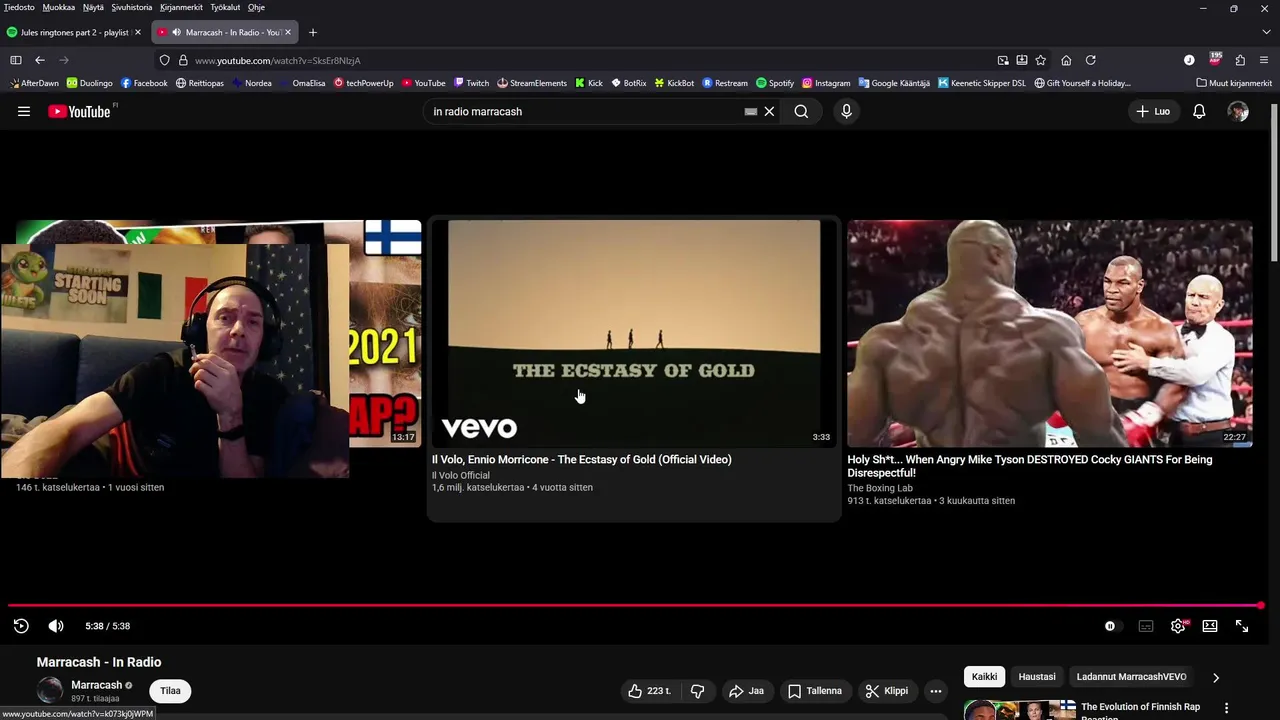Click the URL address bar
This screenshot has width=1280, height=720.
pos(590,60)
